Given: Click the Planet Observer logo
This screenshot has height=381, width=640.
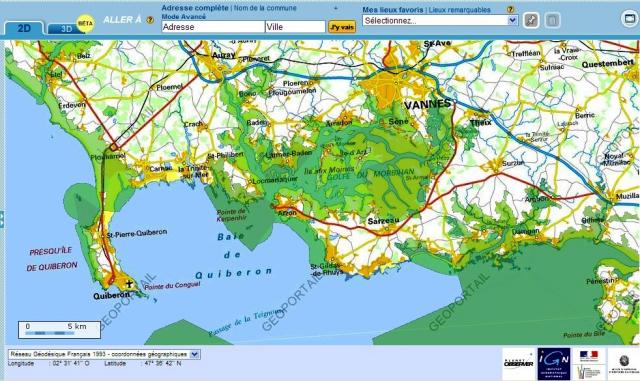Looking at the screenshot, I should coord(518,364).
